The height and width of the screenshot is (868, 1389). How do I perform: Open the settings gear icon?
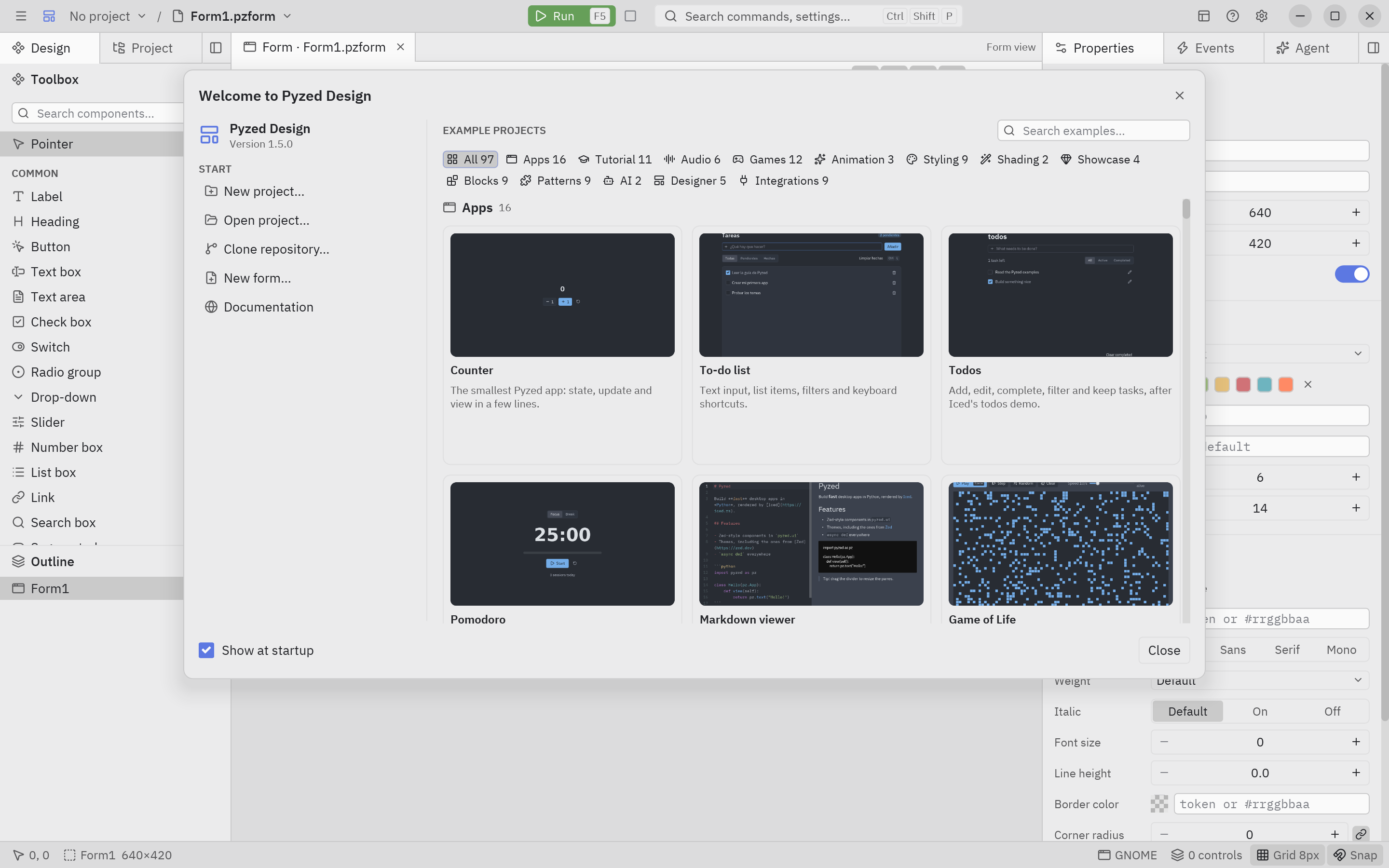coord(1261,16)
